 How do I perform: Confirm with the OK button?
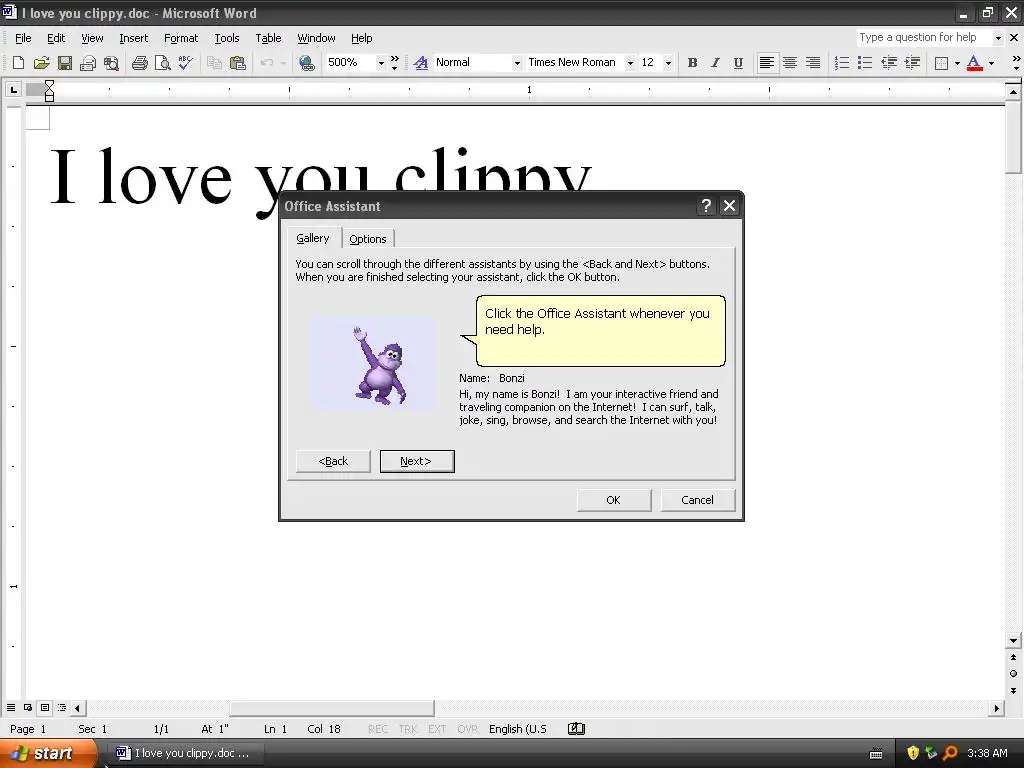[x=613, y=500]
